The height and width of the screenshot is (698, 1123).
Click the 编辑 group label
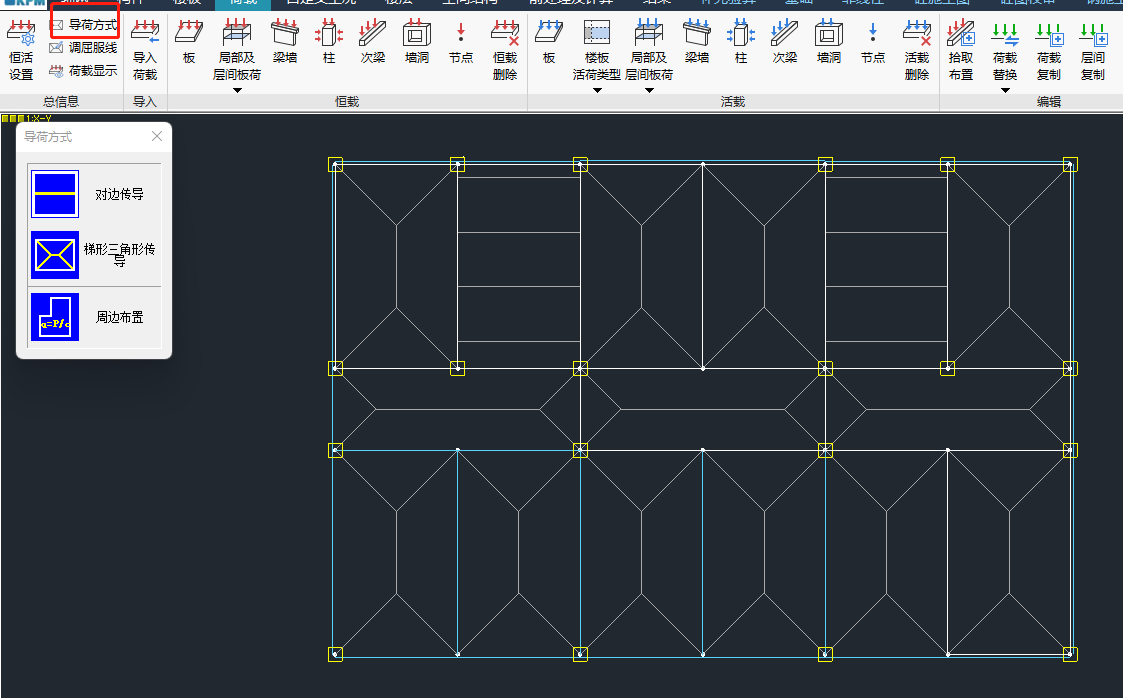(1049, 102)
